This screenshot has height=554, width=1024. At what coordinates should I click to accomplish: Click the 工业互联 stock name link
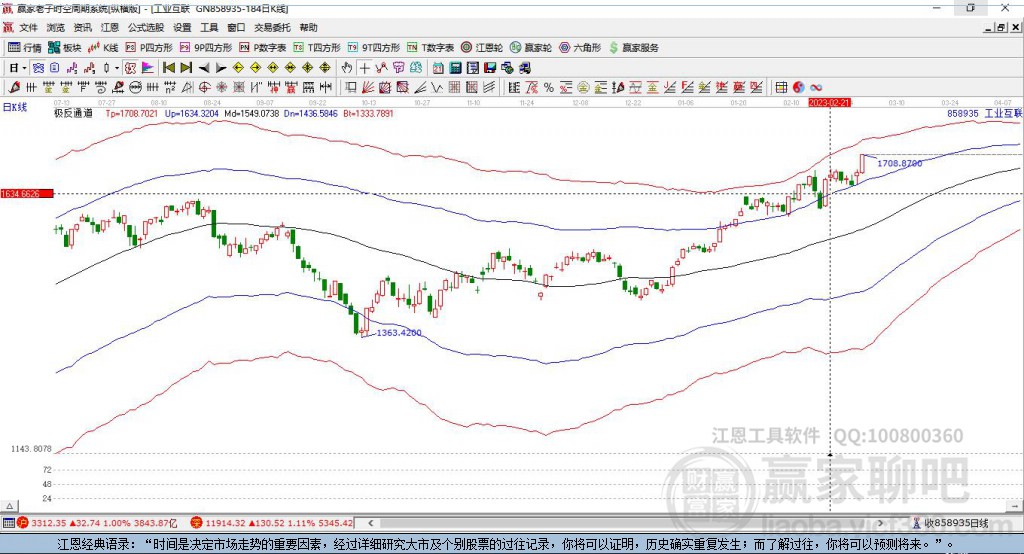coord(1003,114)
